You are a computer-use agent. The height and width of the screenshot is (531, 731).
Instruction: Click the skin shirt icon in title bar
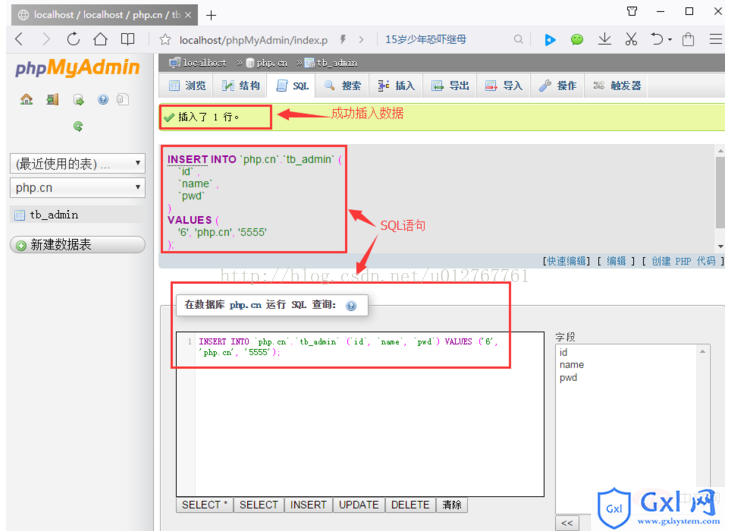pyautogui.click(x=632, y=11)
